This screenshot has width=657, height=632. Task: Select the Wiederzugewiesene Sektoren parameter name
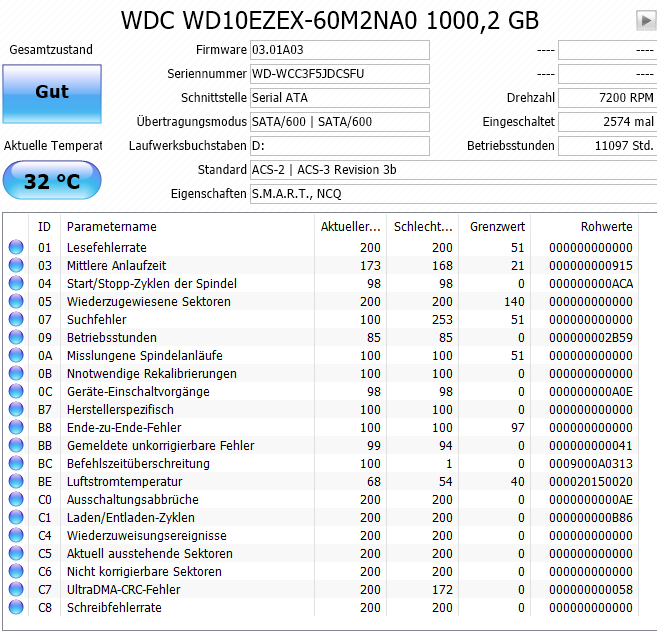pos(149,301)
